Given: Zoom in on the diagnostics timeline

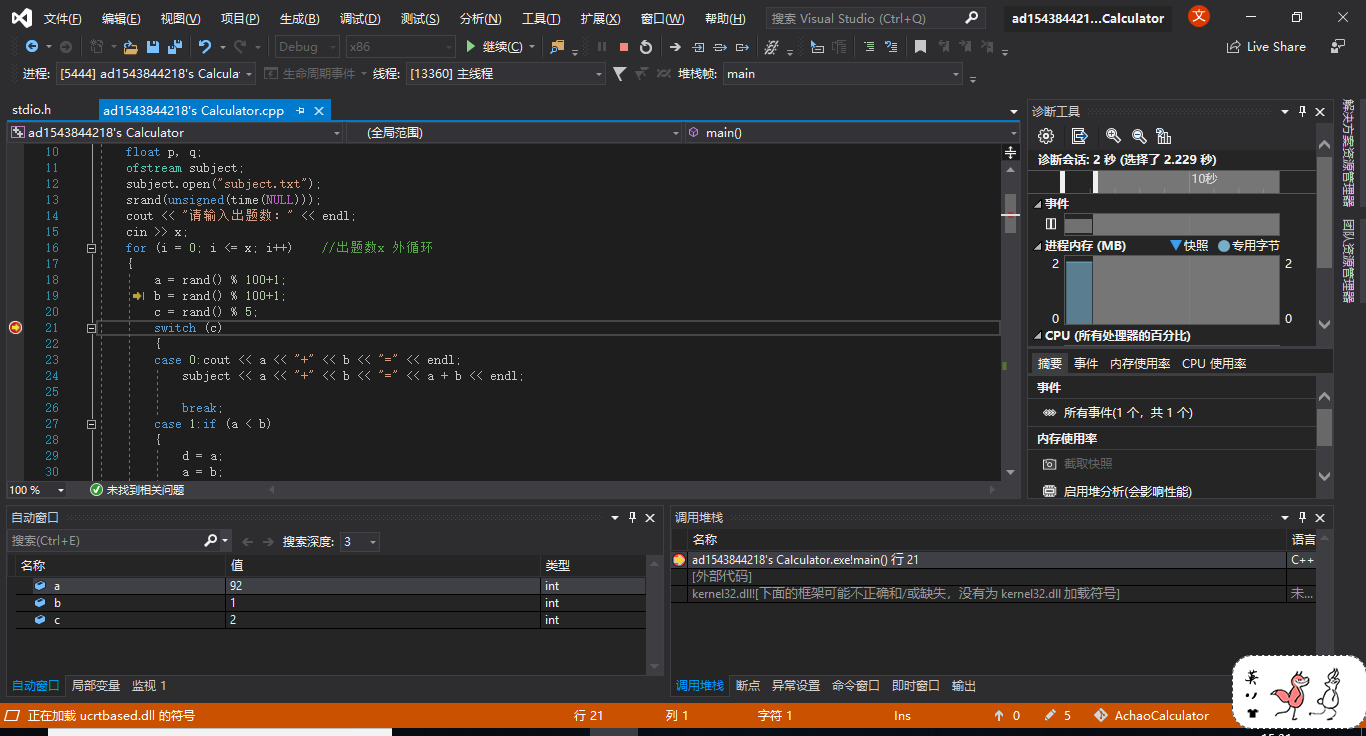Looking at the screenshot, I should click(1113, 136).
